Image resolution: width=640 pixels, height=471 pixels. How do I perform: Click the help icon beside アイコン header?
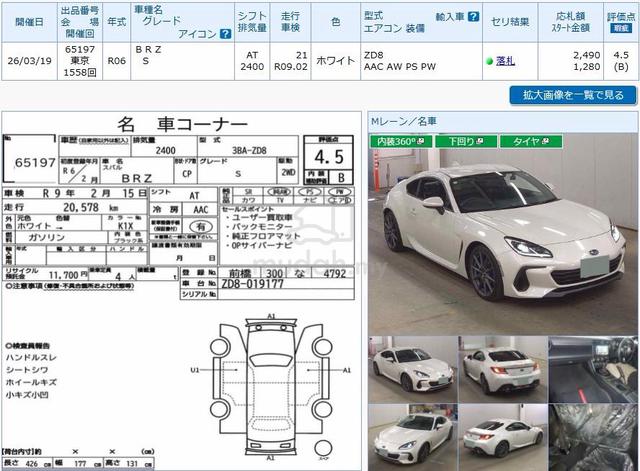(225, 34)
